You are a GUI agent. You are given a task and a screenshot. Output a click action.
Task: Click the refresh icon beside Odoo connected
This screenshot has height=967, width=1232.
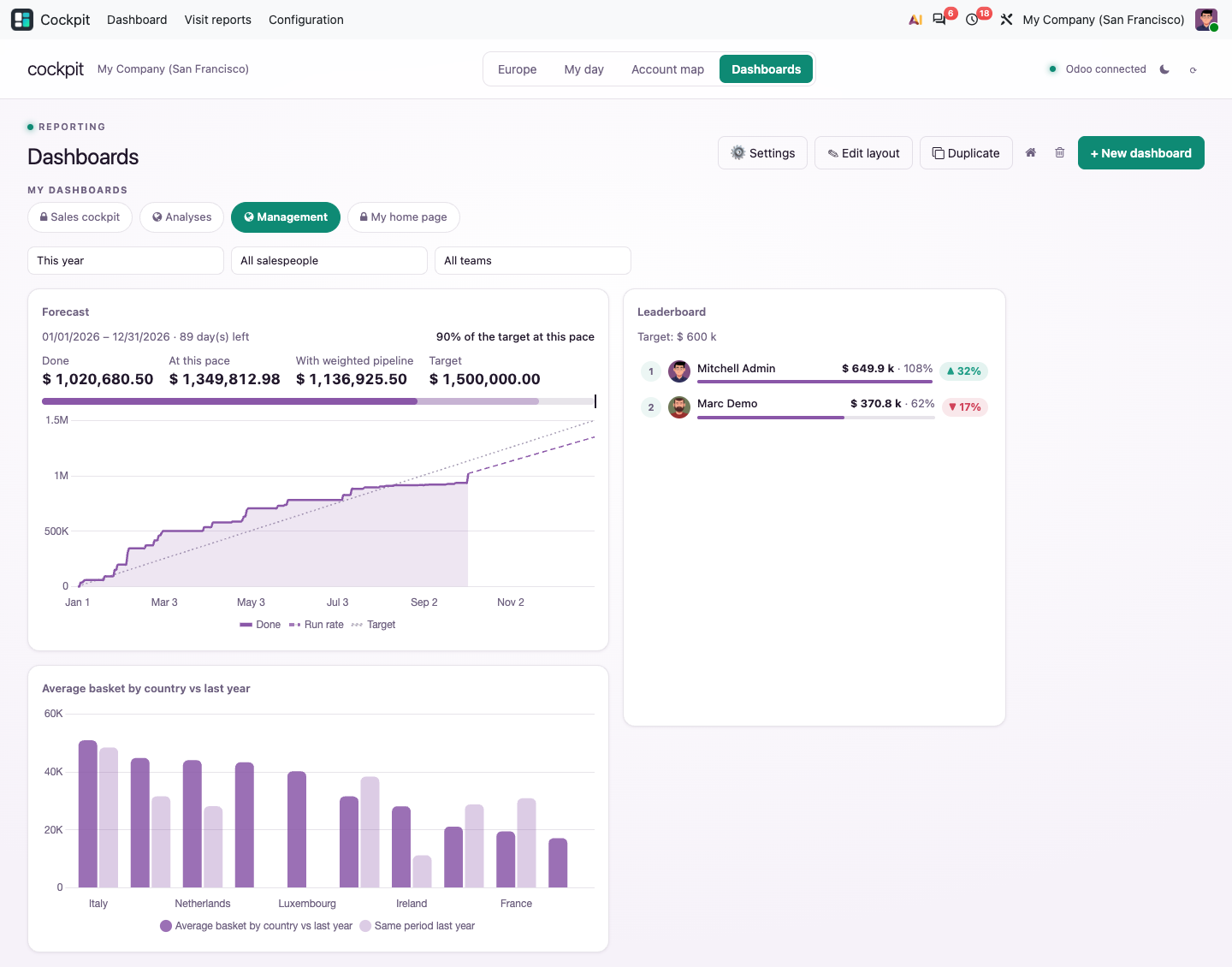click(x=1193, y=69)
